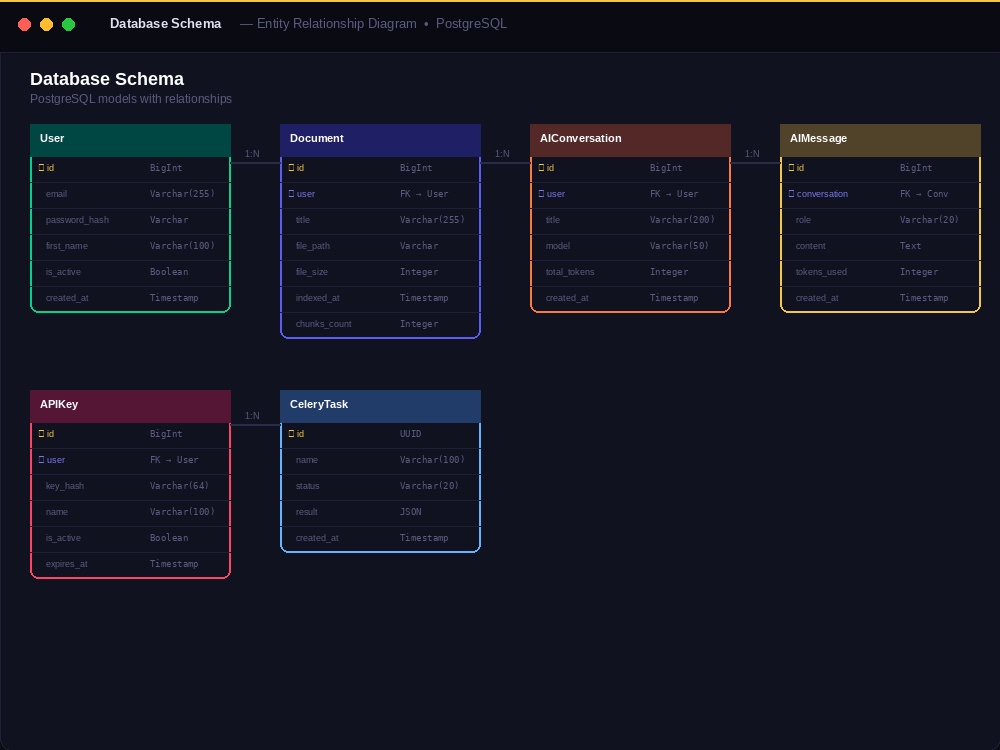Click the tokens_used field in AIMessage table
The width and height of the screenshot is (1000, 750).
880,272
